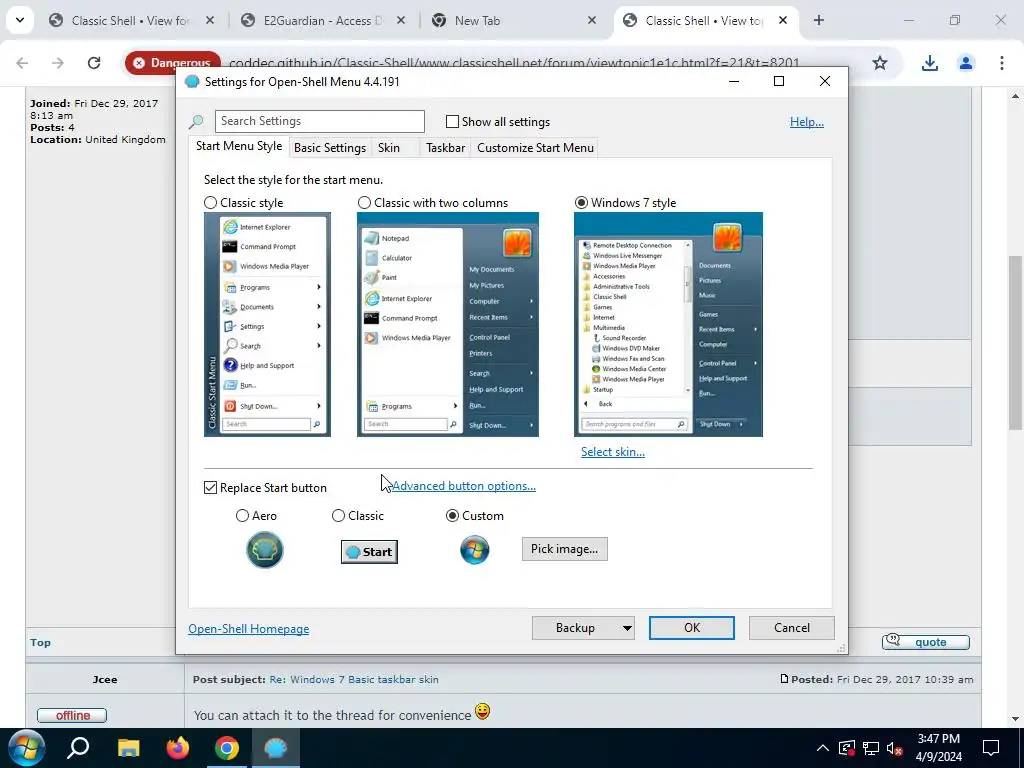Choose the Custom button radio
Image resolution: width=1024 pixels, height=768 pixels.
point(452,516)
